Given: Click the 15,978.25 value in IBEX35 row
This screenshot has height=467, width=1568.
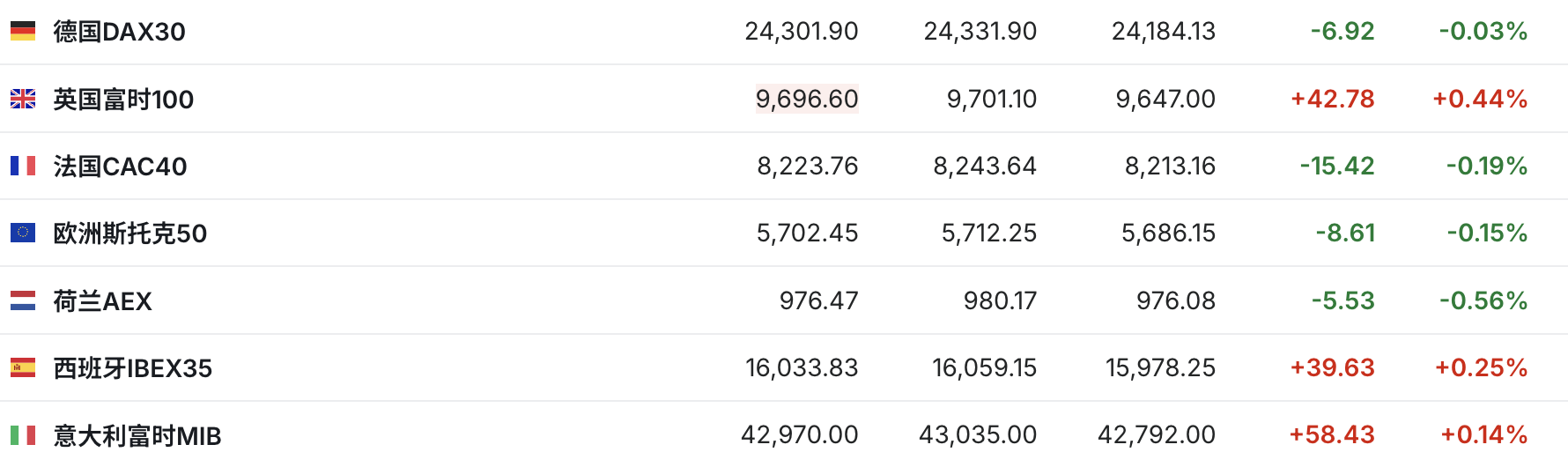Looking at the screenshot, I should (1160, 367).
